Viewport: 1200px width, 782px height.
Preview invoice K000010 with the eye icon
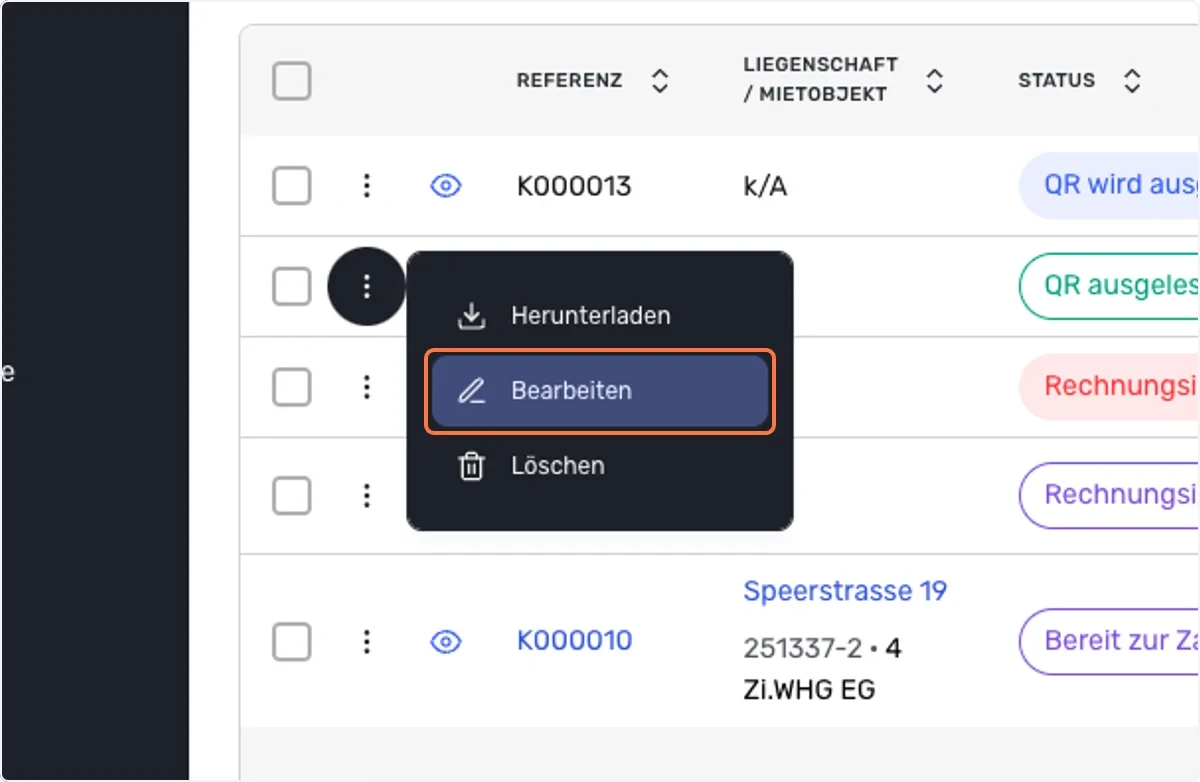tap(445, 641)
